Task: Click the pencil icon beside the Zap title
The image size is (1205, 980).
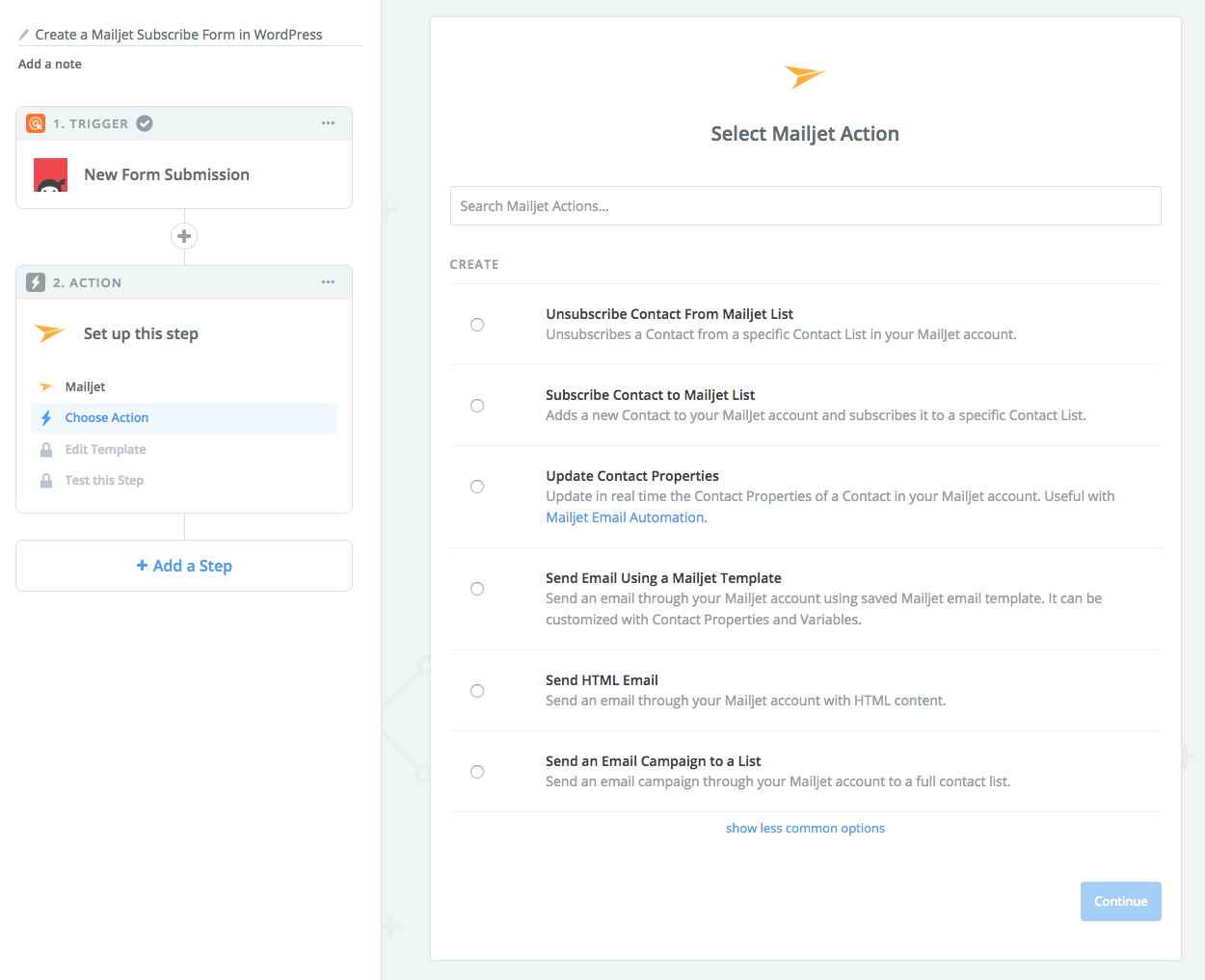Action: (x=24, y=35)
